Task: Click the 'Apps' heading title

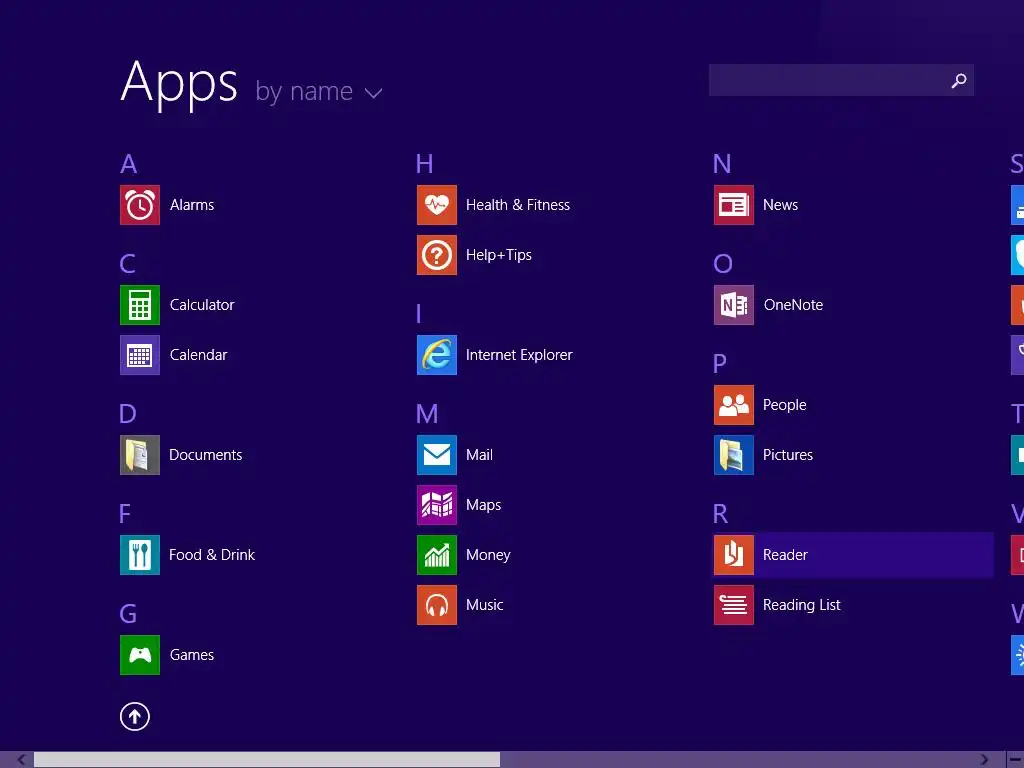Action: pos(180,84)
